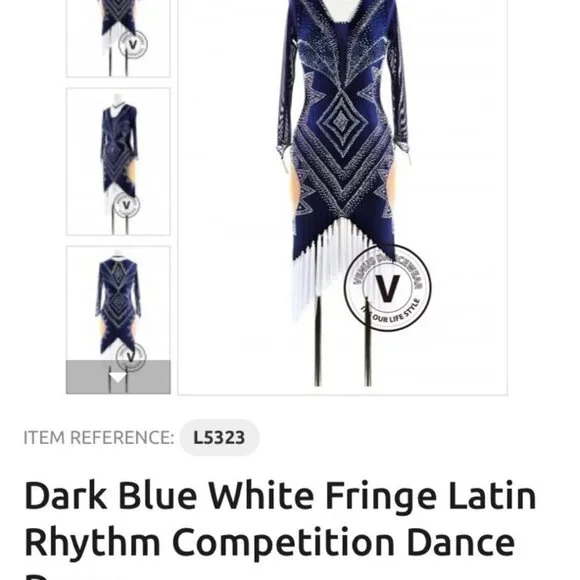Image resolution: width=580 pixels, height=580 pixels.
Task: Click the V watermark on the middle thumbnail
Action: [126, 205]
